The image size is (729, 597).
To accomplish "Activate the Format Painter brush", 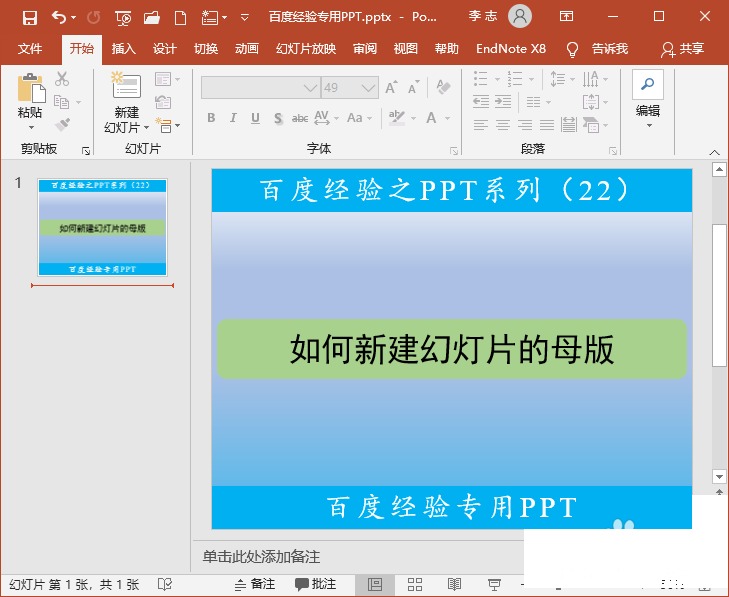I will (x=62, y=124).
